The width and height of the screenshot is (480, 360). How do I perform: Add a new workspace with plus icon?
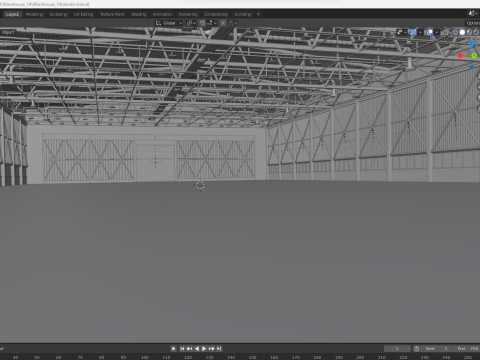tap(258, 14)
